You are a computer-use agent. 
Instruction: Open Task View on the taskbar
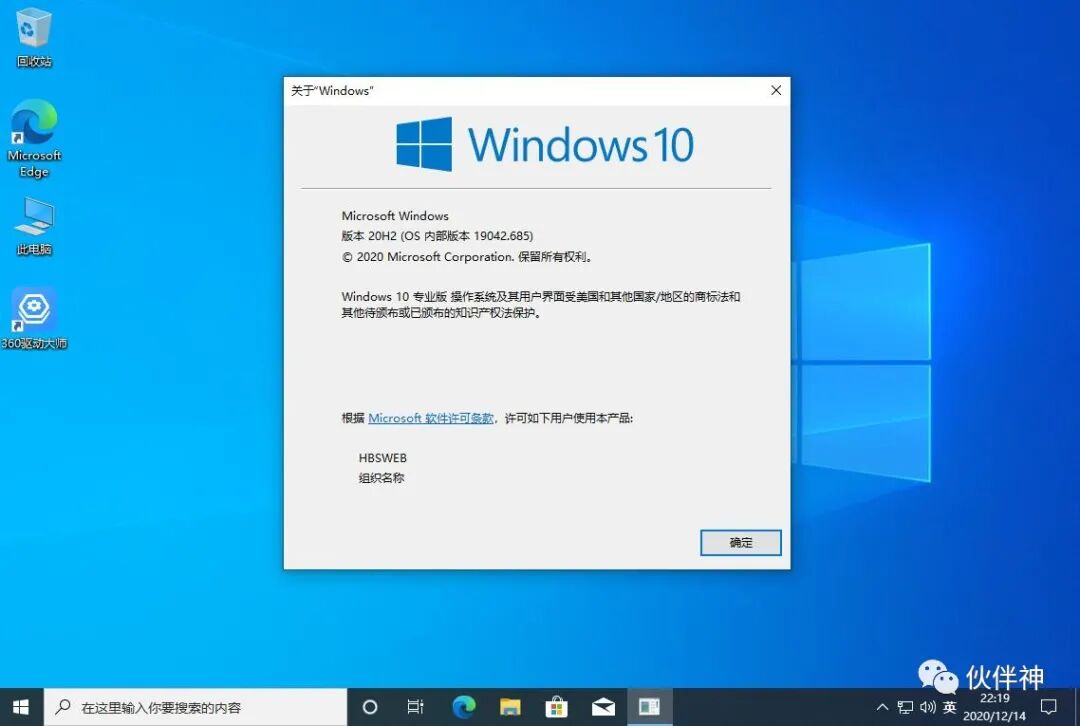pos(415,707)
